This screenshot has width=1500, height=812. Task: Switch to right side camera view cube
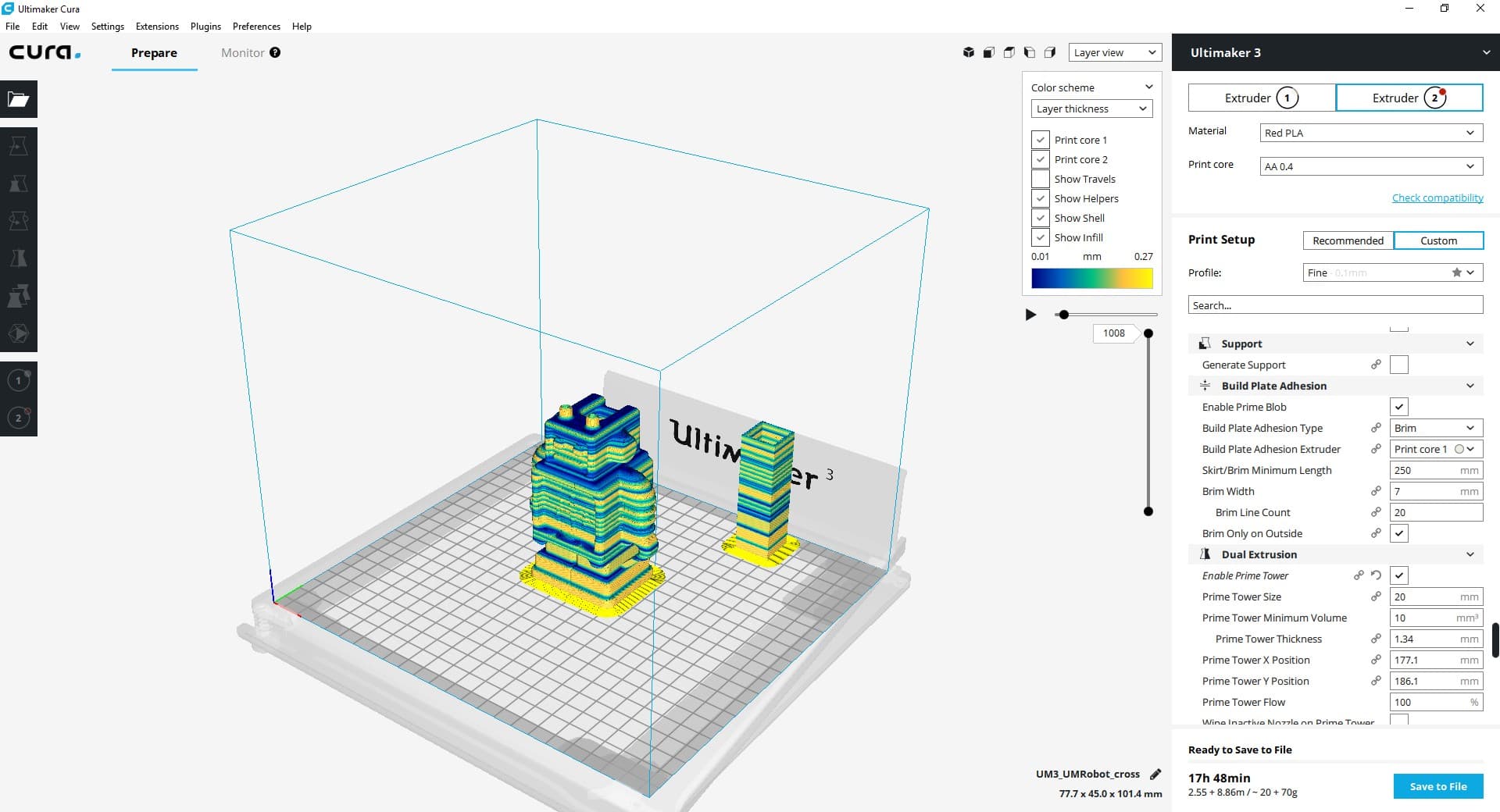click(1050, 52)
